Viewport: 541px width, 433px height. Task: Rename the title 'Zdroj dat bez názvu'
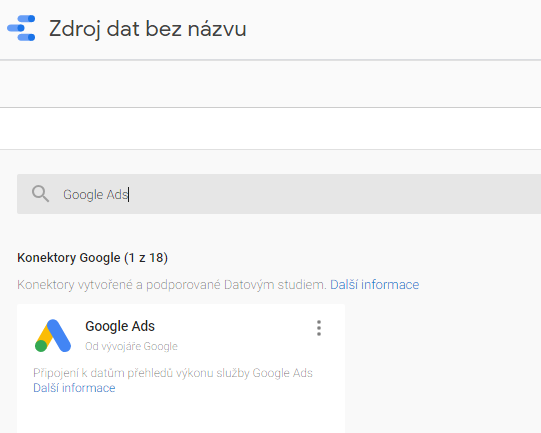point(148,29)
